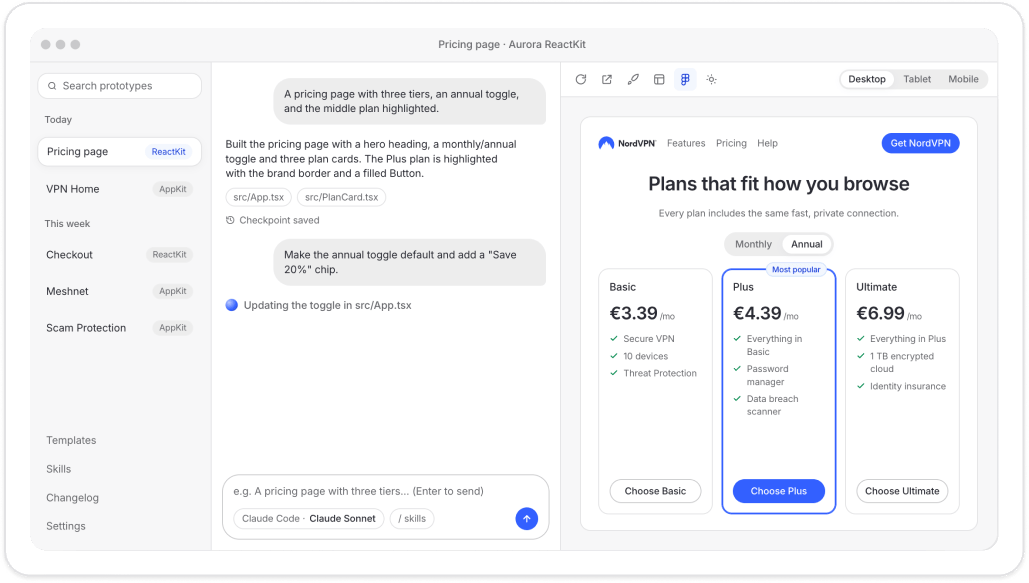Viewport: 1029px width, 583px height.
Task: Open preview in new window icon
Action: click(x=607, y=79)
